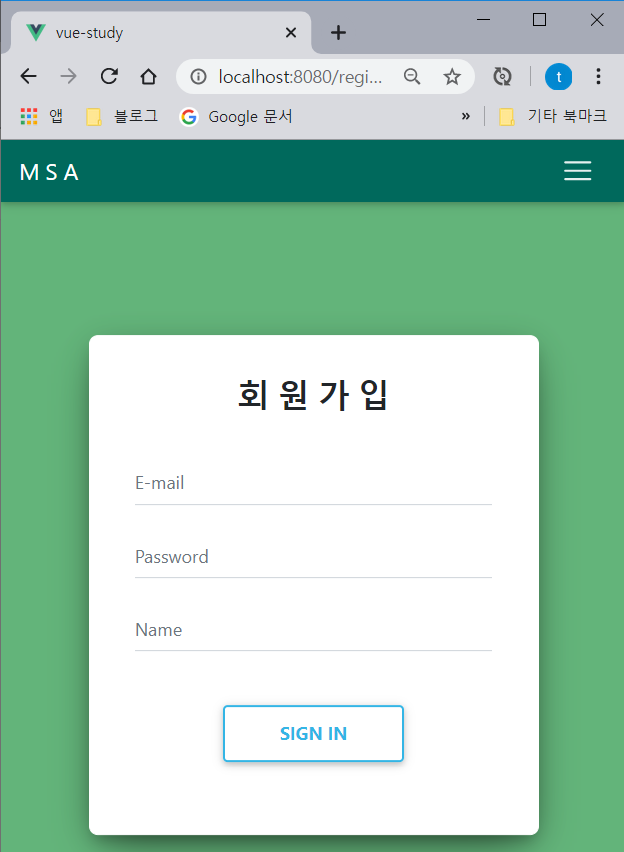Open the hamburger navigation menu

(x=577, y=171)
